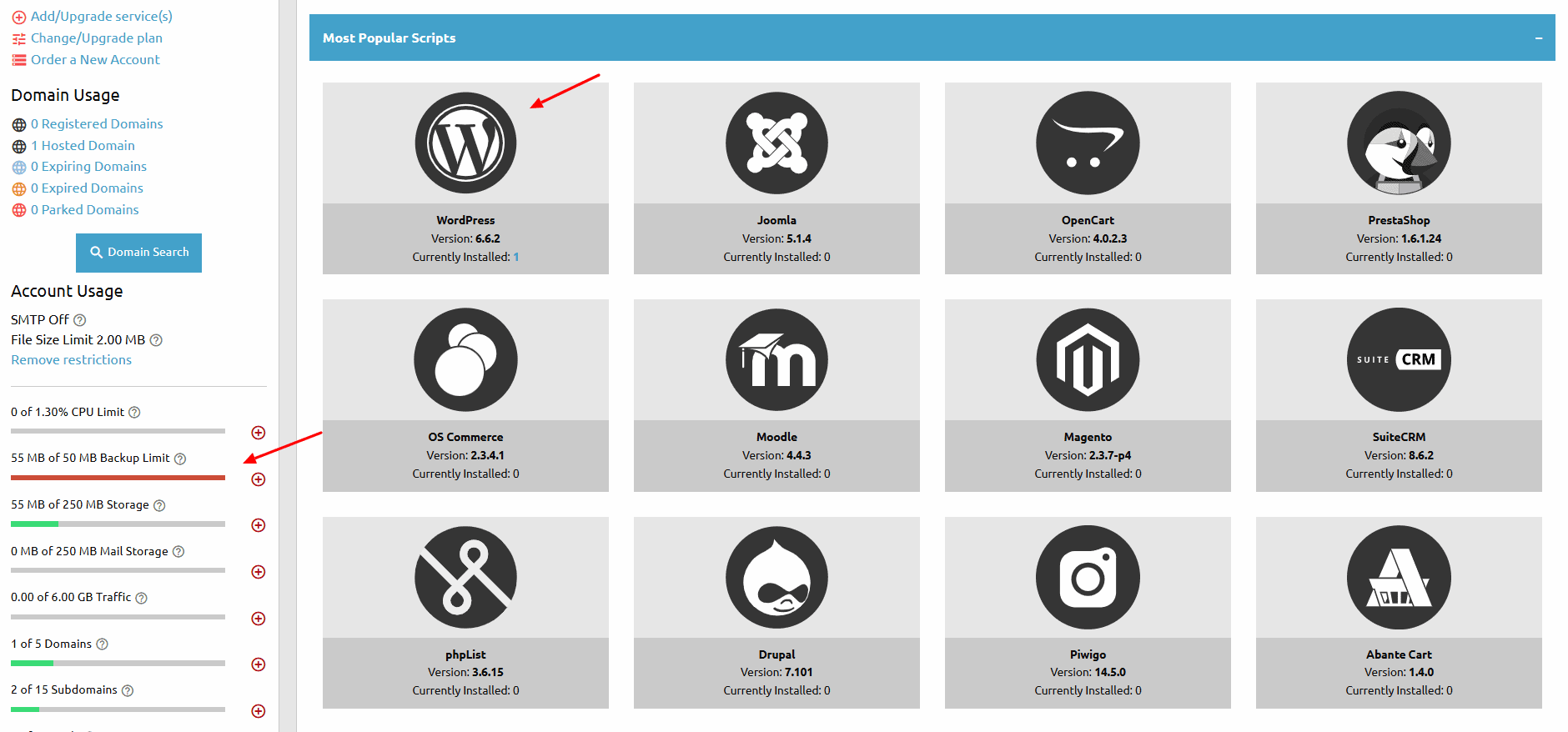Collapse the Most Popular Scripts panel
The image size is (1568, 732).
click(1538, 38)
